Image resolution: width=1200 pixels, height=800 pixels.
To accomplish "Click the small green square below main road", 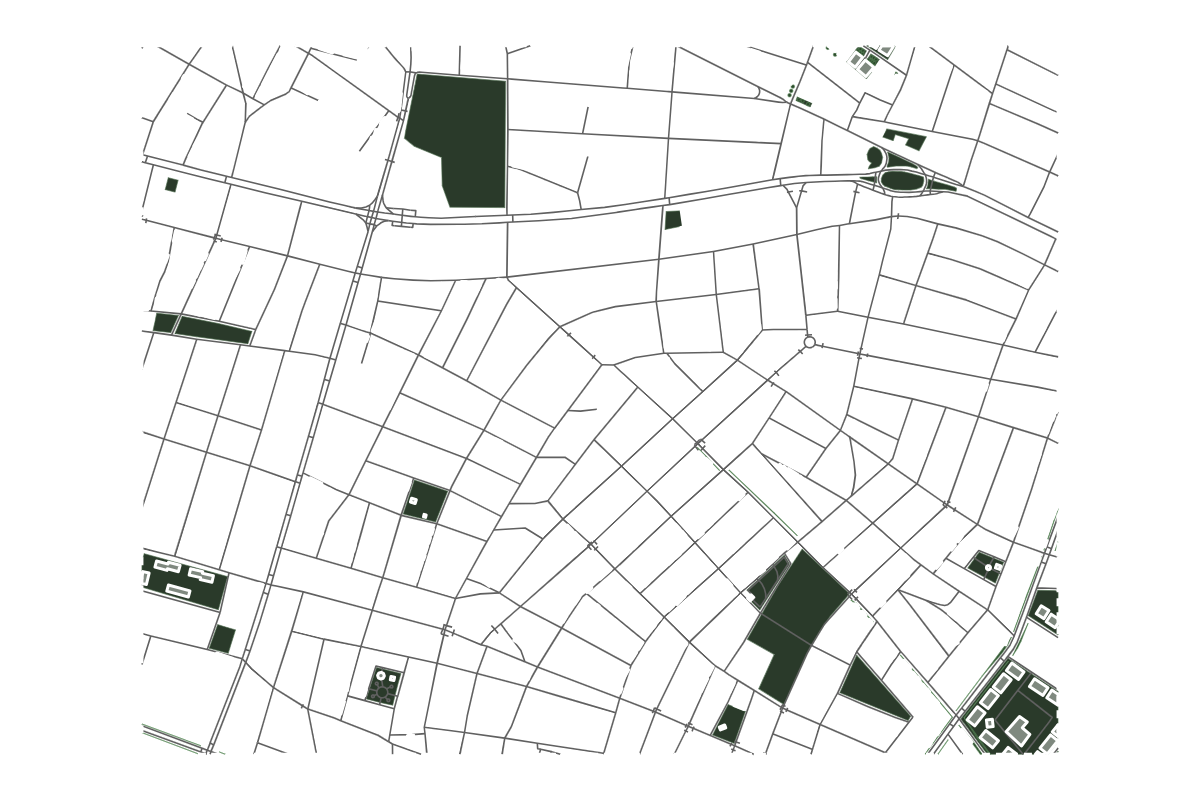I will point(673,220).
